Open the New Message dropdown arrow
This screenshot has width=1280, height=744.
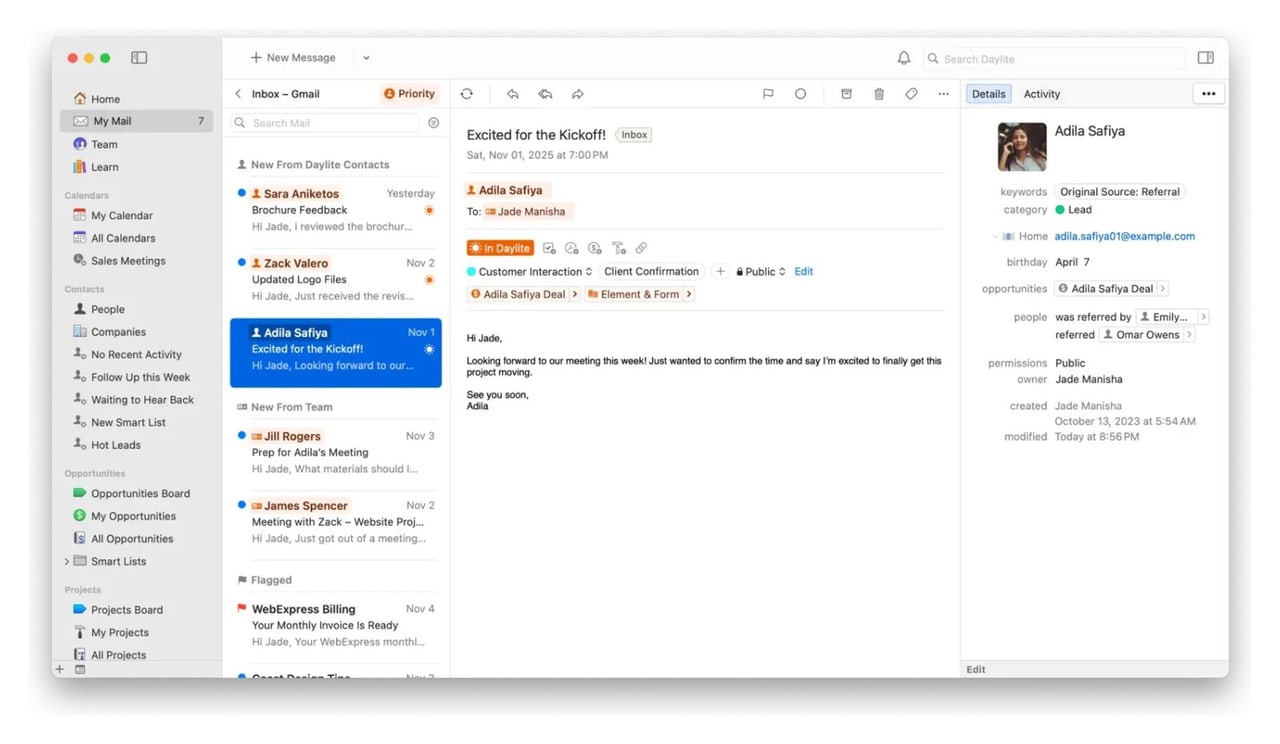click(x=366, y=58)
